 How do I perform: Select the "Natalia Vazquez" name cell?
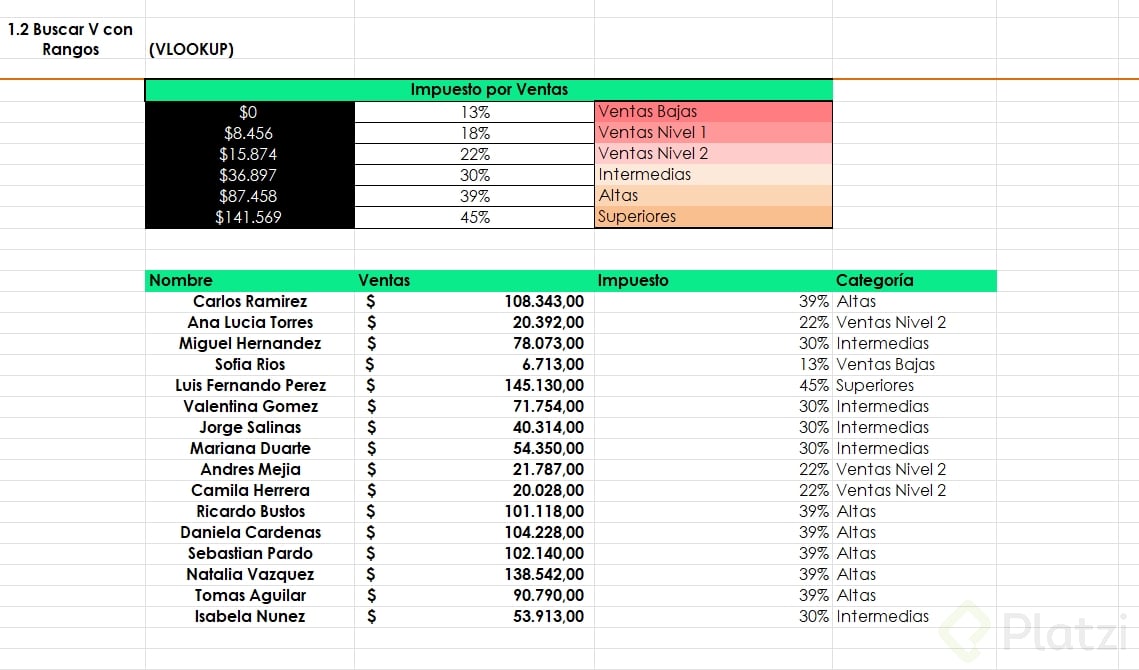250,575
